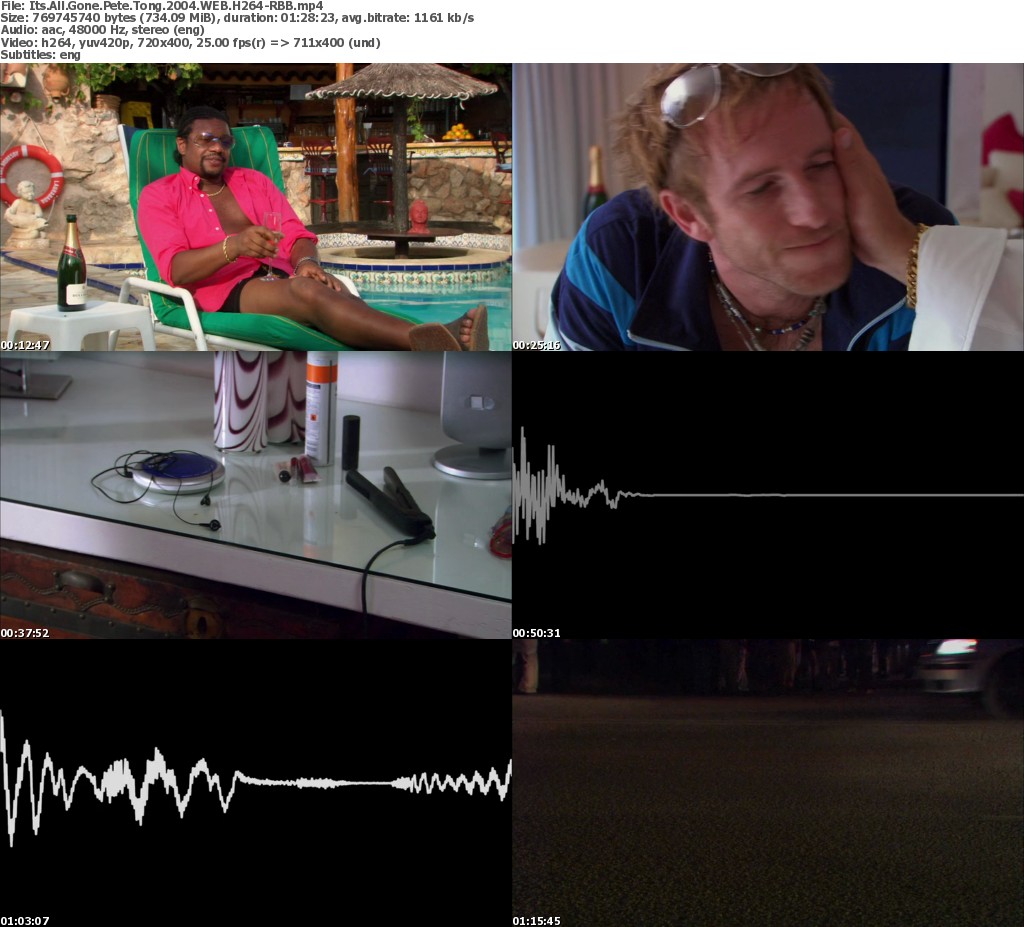The image size is (1024, 927).
Task: Click the waveform thumbnail at 00:50:31
Action: pyautogui.click(x=768, y=495)
